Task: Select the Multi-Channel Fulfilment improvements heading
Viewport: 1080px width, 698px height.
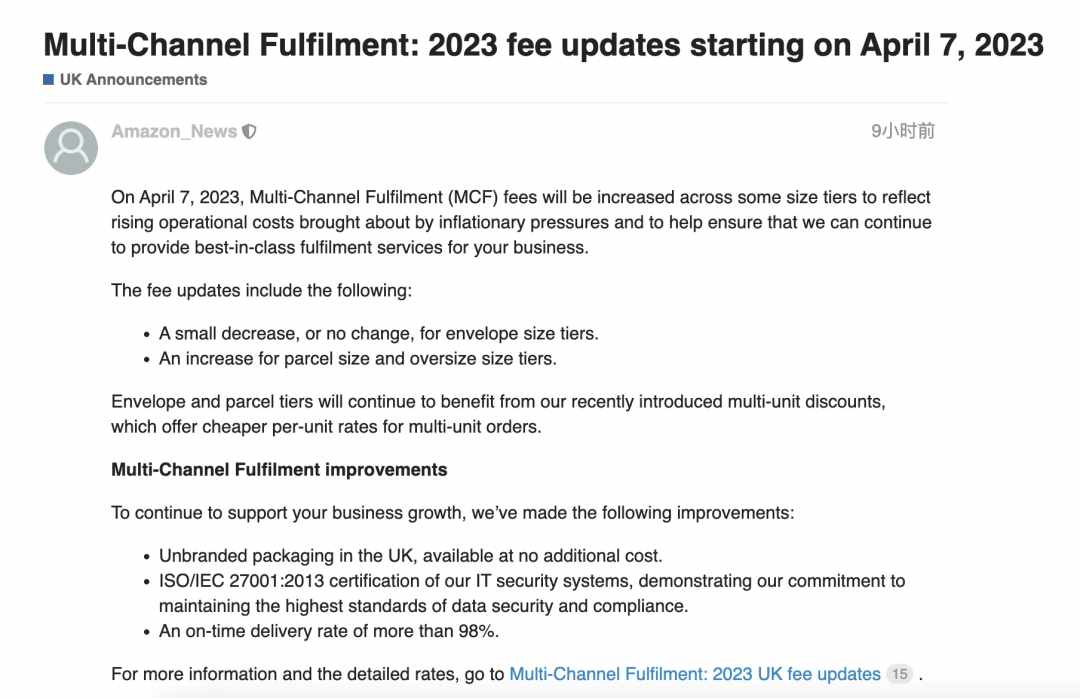Action: (279, 470)
